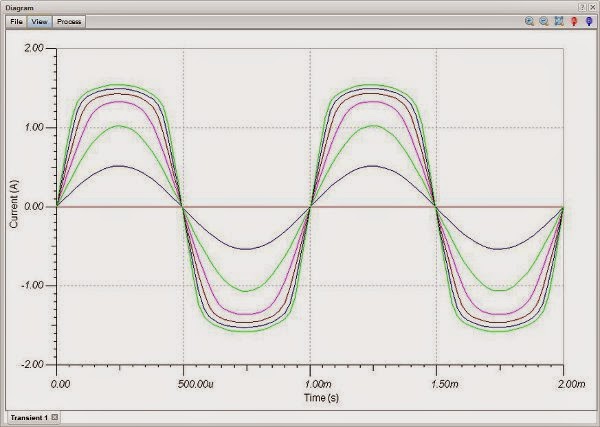This screenshot has height=427, width=600.
Task: Open the help question mark button
Action: pyautogui.click(x=582, y=7)
